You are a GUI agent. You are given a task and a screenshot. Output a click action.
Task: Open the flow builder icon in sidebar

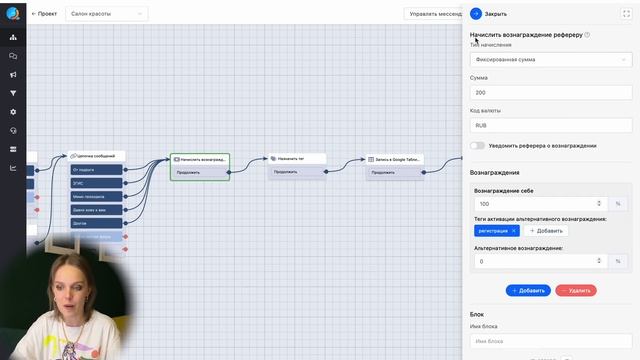tap(13, 38)
